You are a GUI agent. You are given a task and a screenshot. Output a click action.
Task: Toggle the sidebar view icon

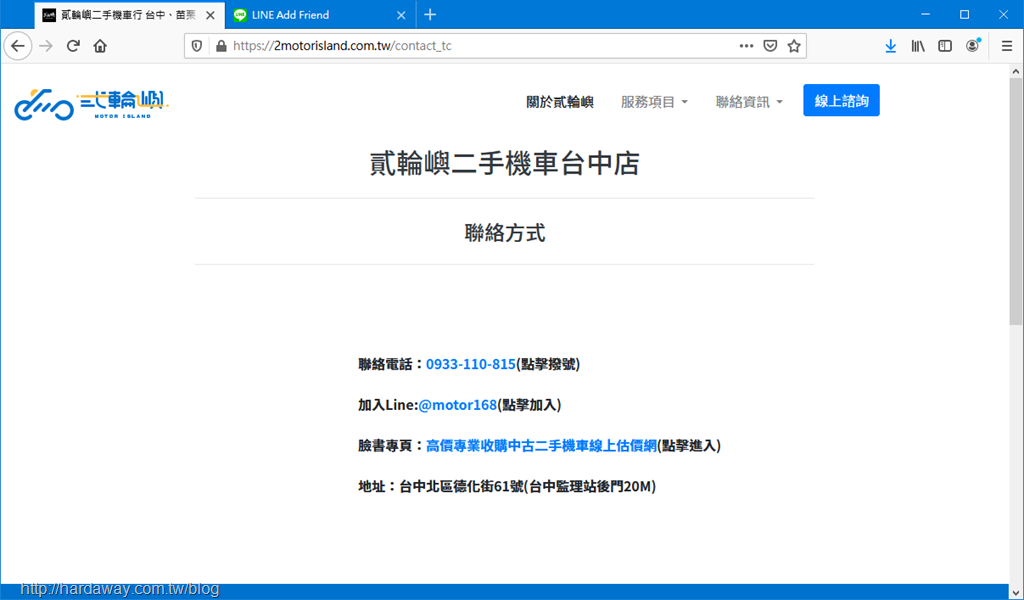pyautogui.click(x=945, y=46)
